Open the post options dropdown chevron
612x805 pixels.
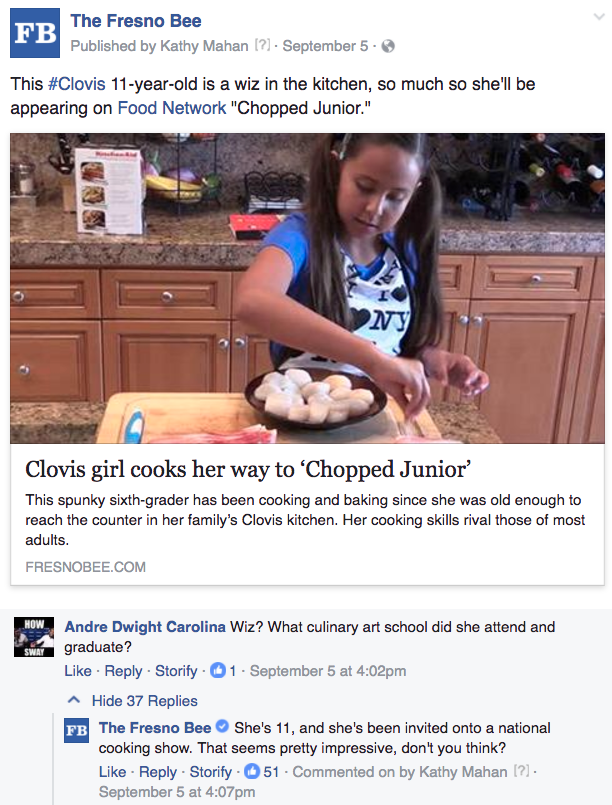tap(599, 16)
